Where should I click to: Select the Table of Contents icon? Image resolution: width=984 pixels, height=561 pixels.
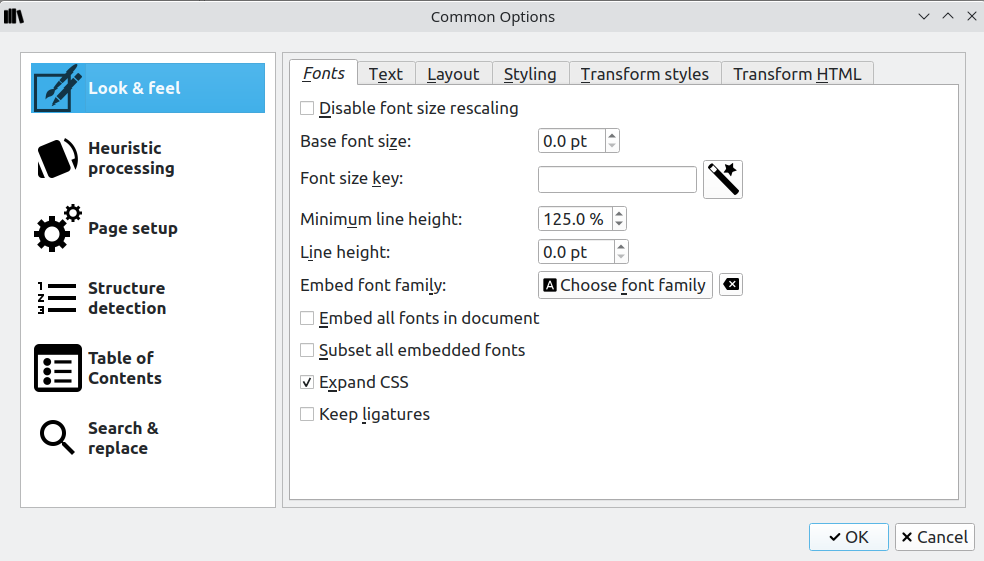[57, 368]
